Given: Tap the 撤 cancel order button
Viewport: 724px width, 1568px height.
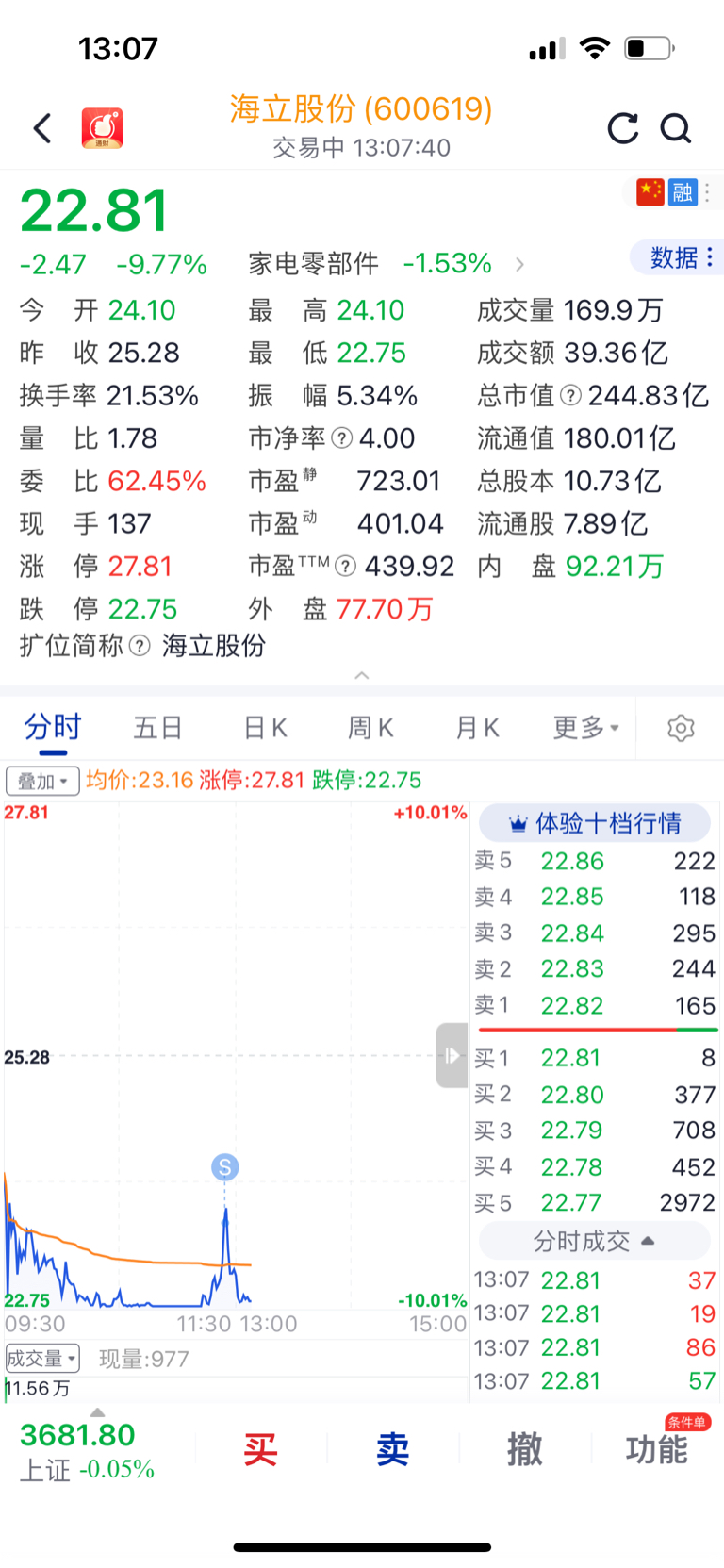Looking at the screenshot, I should tap(524, 1449).
